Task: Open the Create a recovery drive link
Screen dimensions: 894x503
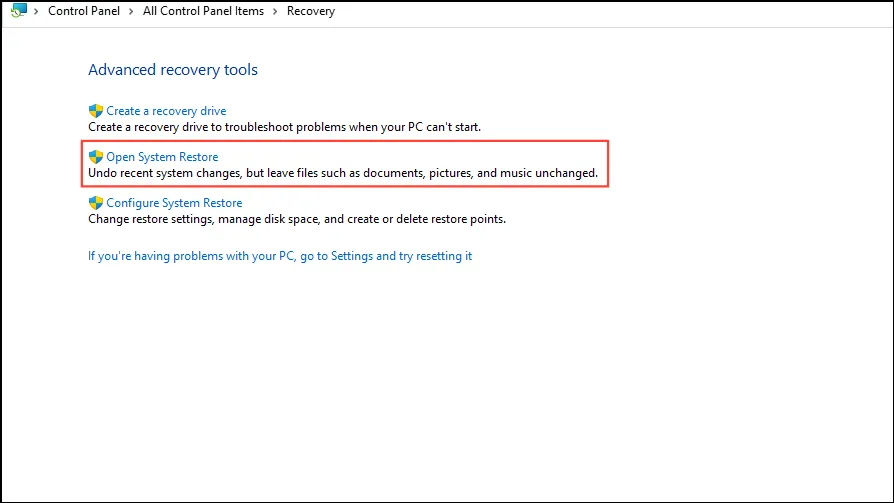Action: pos(166,111)
